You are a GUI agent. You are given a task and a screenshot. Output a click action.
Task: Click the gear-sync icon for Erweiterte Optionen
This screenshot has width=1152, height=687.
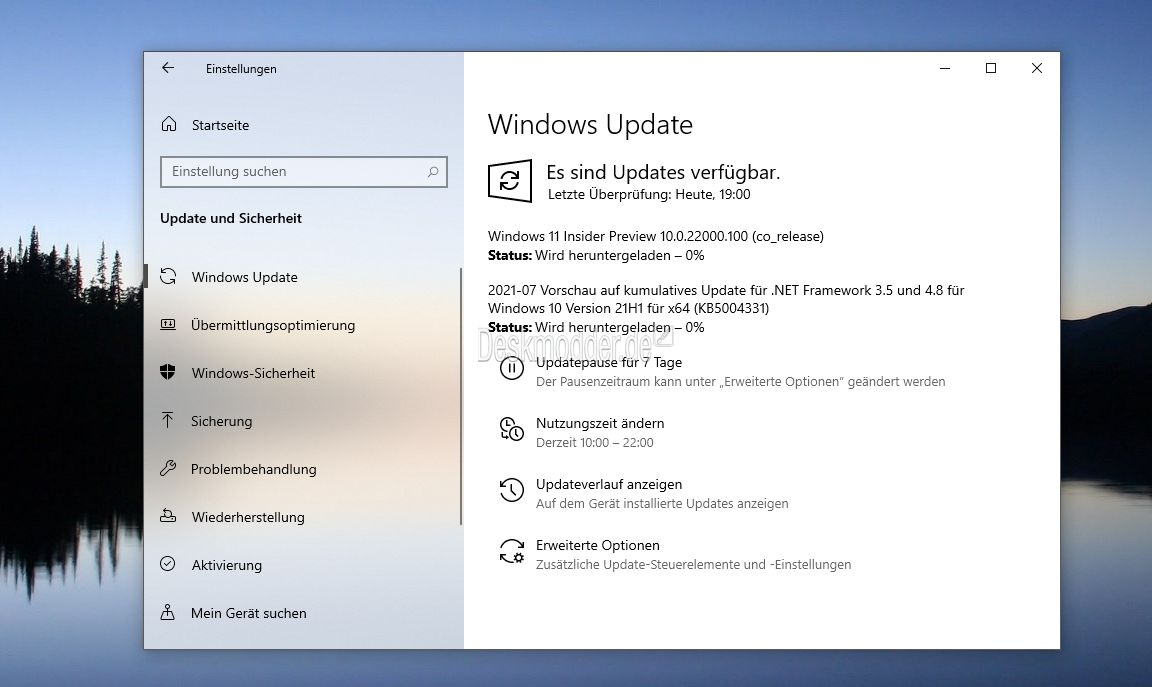511,551
